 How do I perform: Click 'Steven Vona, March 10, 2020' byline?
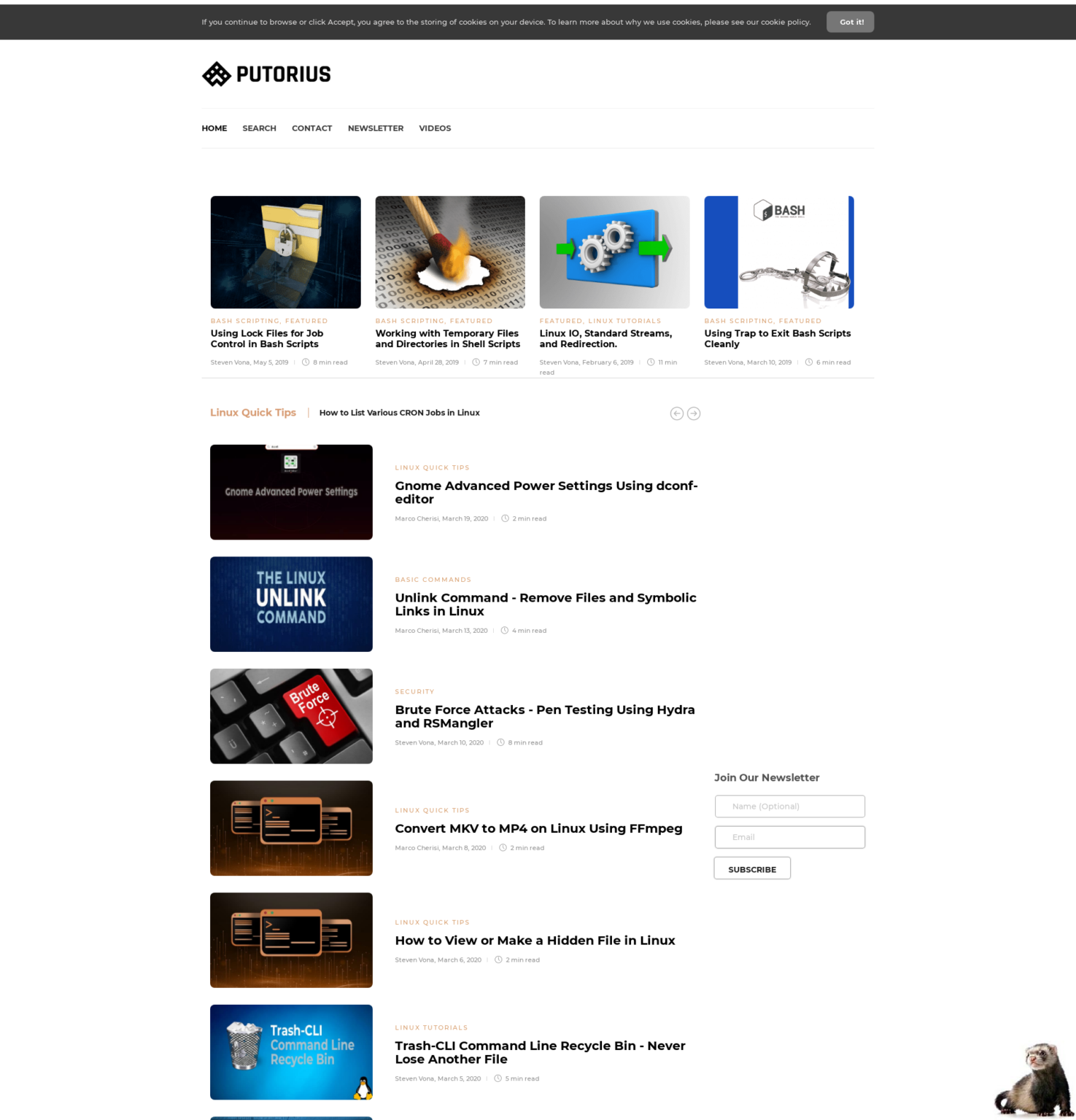tap(439, 742)
